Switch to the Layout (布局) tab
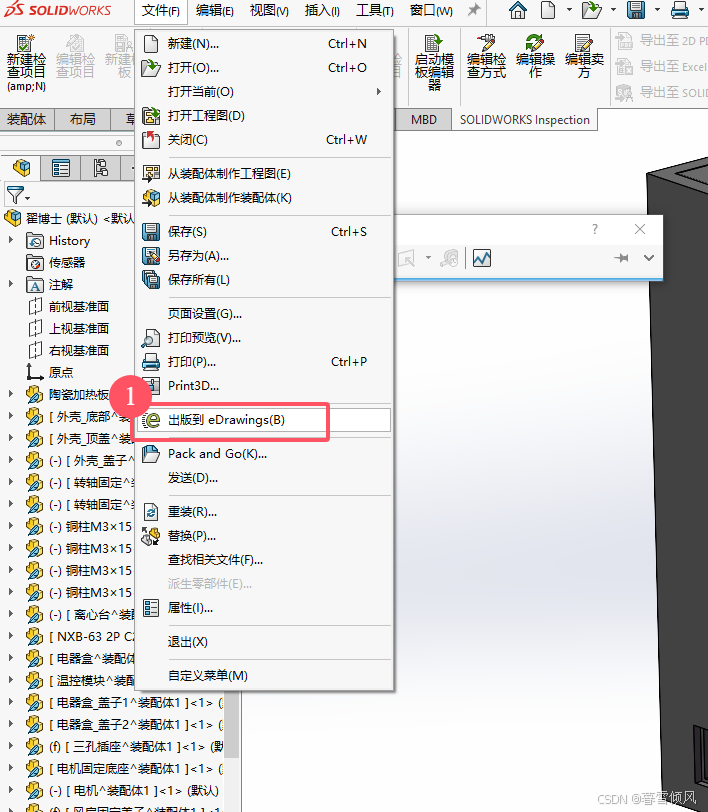This screenshot has width=708, height=812. click(x=82, y=120)
